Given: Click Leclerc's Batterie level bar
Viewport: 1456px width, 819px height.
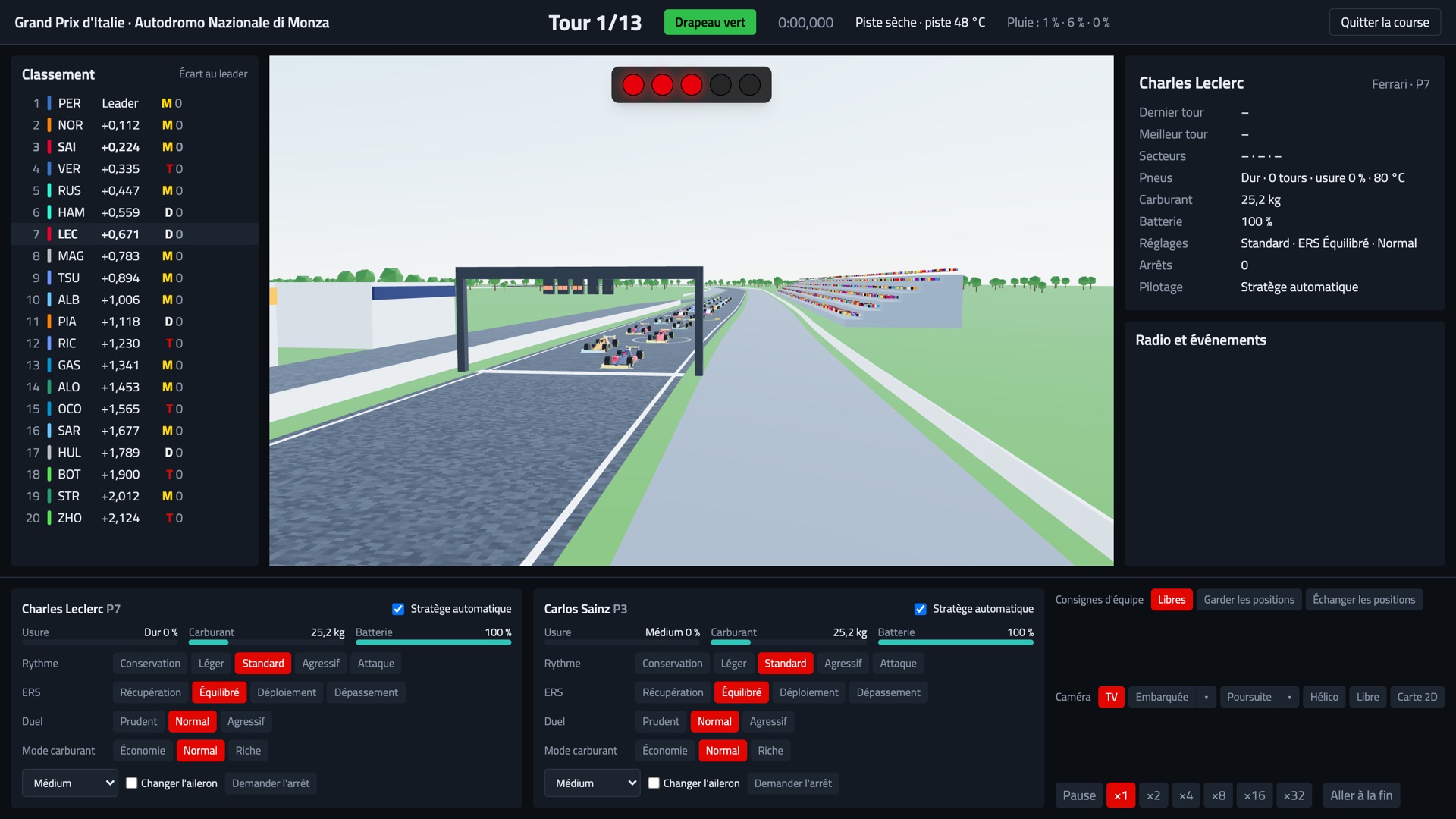Looking at the screenshot, I should [433, 642].
